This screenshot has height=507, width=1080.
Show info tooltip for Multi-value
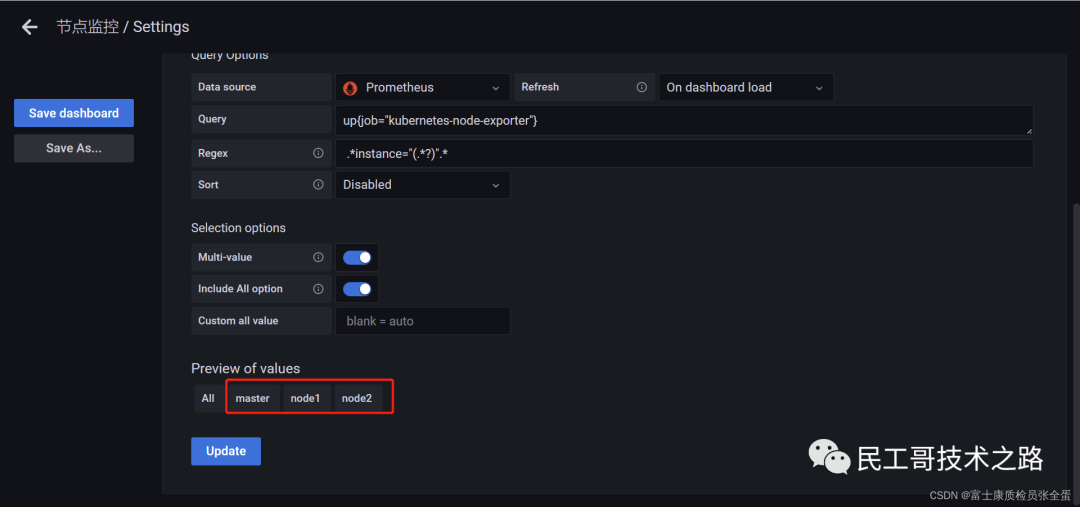[318, 257]
